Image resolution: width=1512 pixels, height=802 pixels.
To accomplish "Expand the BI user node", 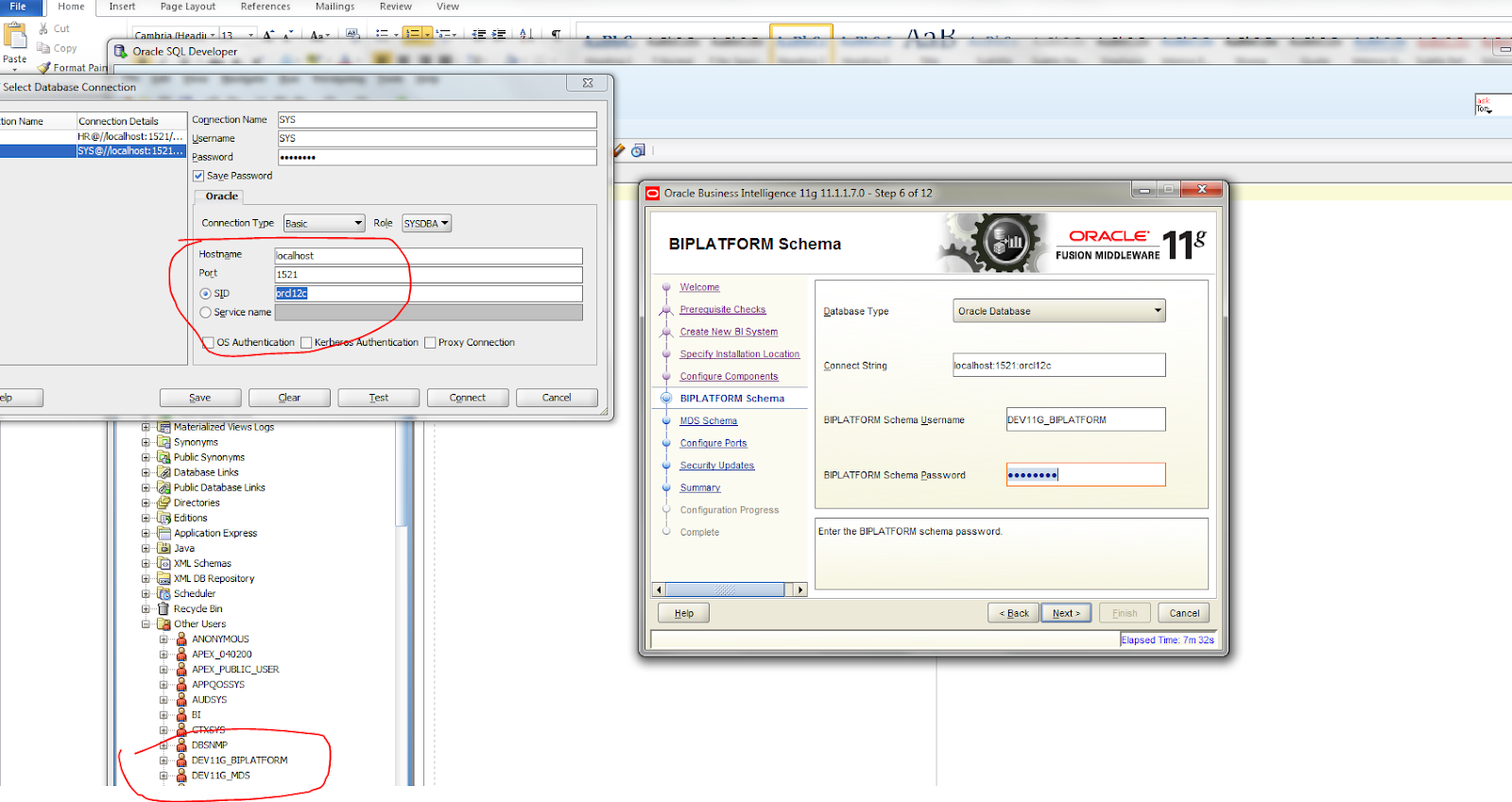I will pyautogui.click(x=163, y=714).
